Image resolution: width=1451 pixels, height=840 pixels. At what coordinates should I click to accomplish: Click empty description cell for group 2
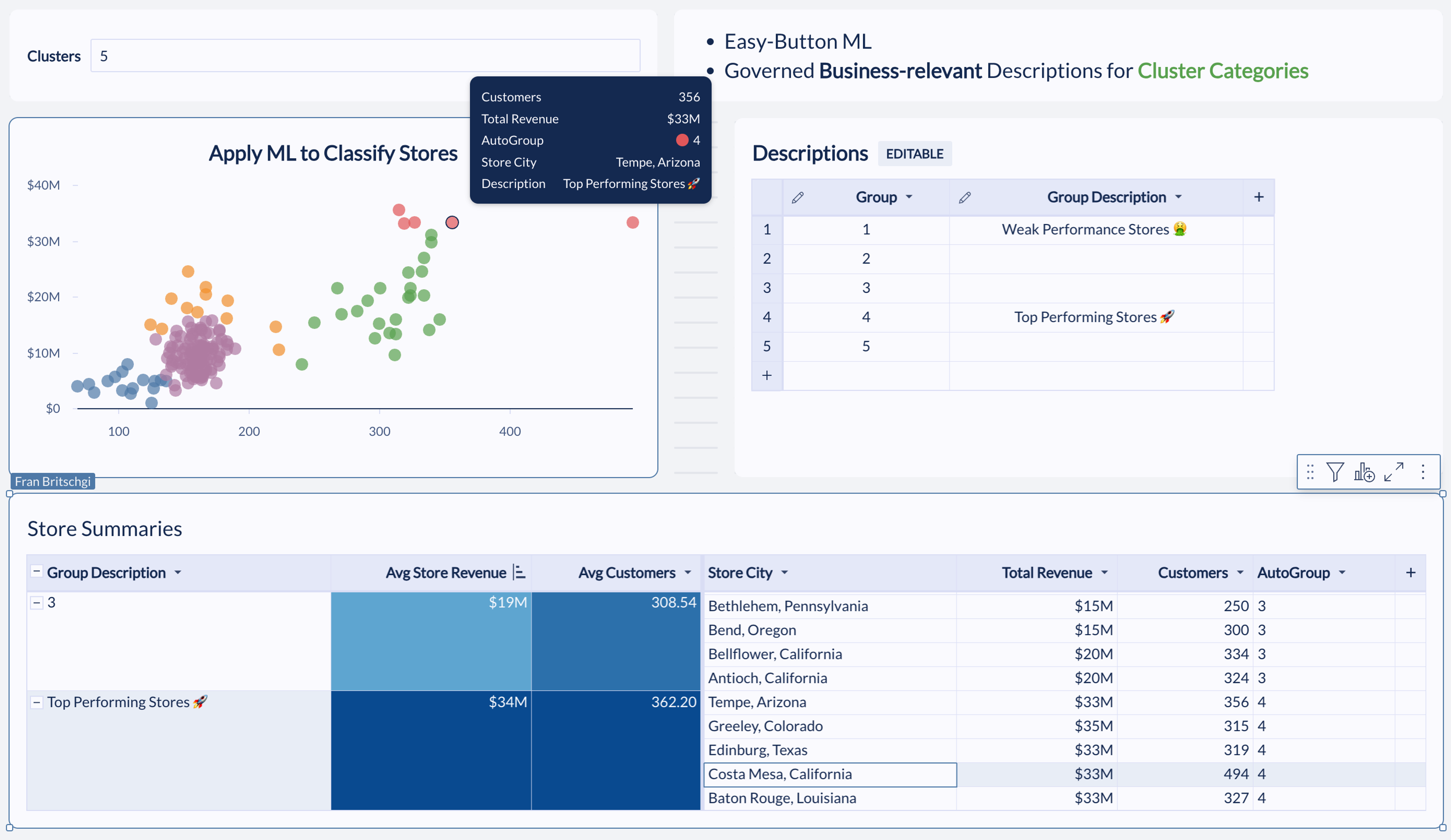1096,259
